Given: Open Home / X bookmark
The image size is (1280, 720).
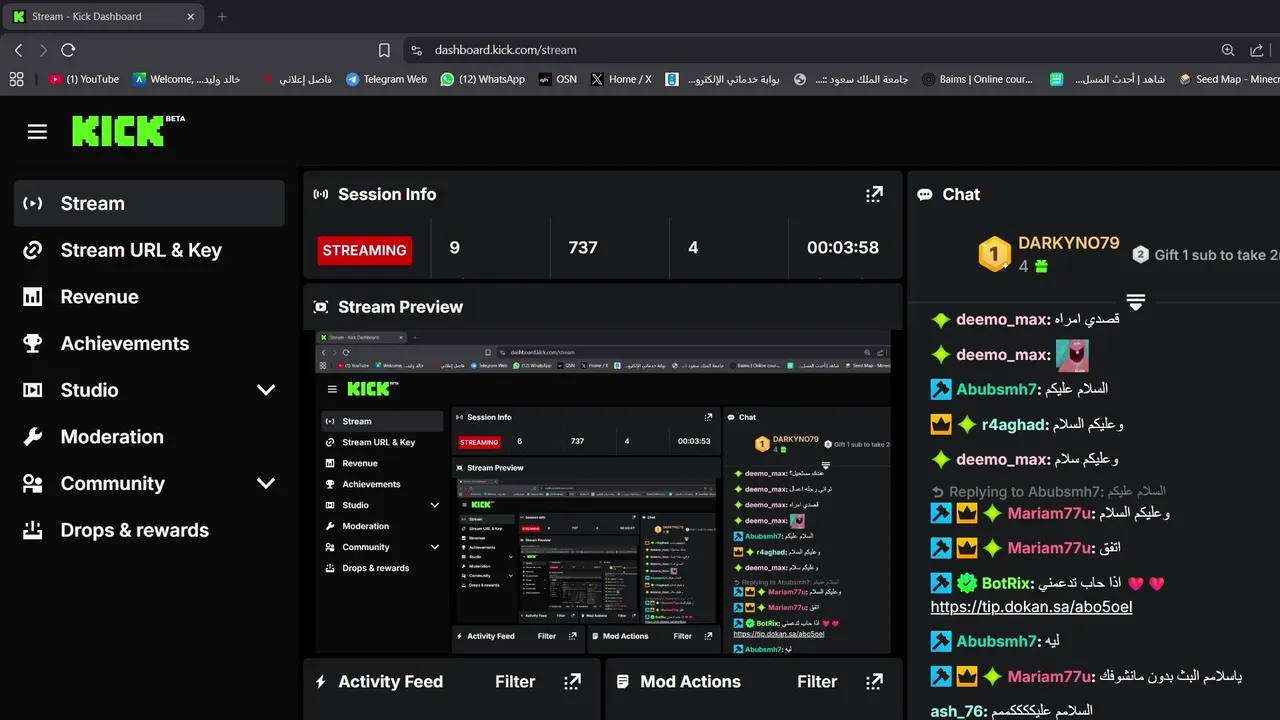Looking at the screenshot, I should coord(621,79).
